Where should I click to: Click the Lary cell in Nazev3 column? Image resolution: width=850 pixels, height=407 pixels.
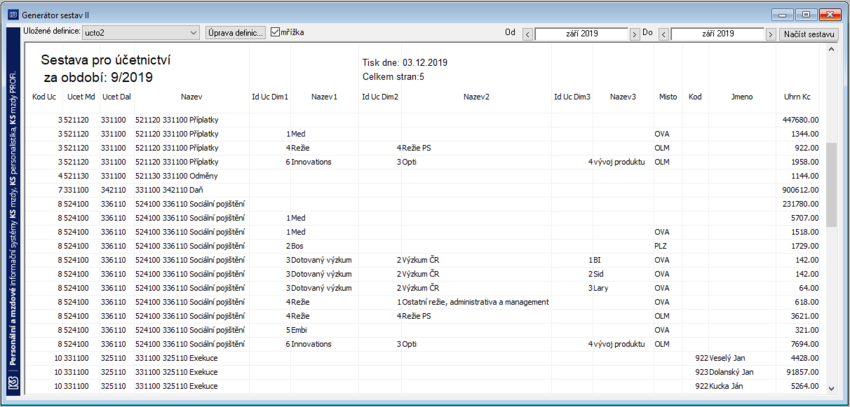pyautogui.click(x=601, y=288)
